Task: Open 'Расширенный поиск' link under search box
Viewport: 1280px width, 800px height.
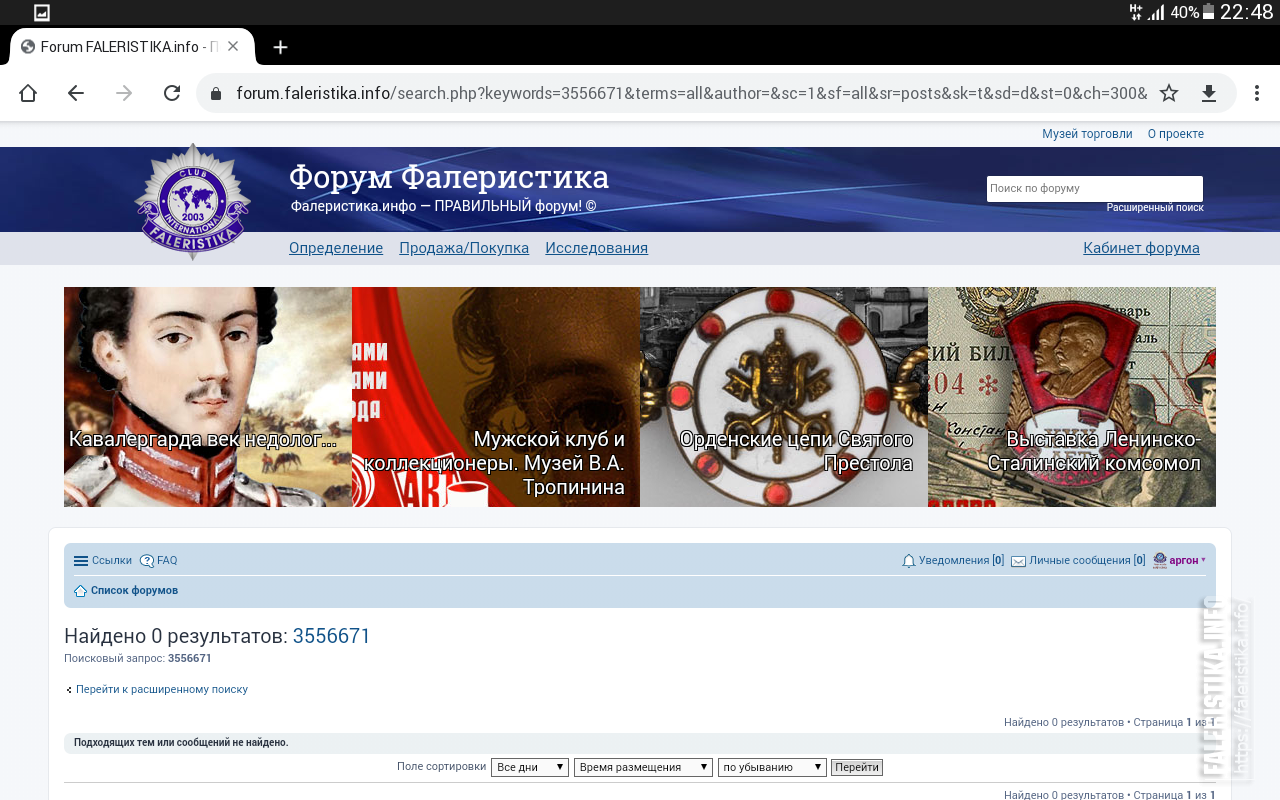Action: [1155, 208]
